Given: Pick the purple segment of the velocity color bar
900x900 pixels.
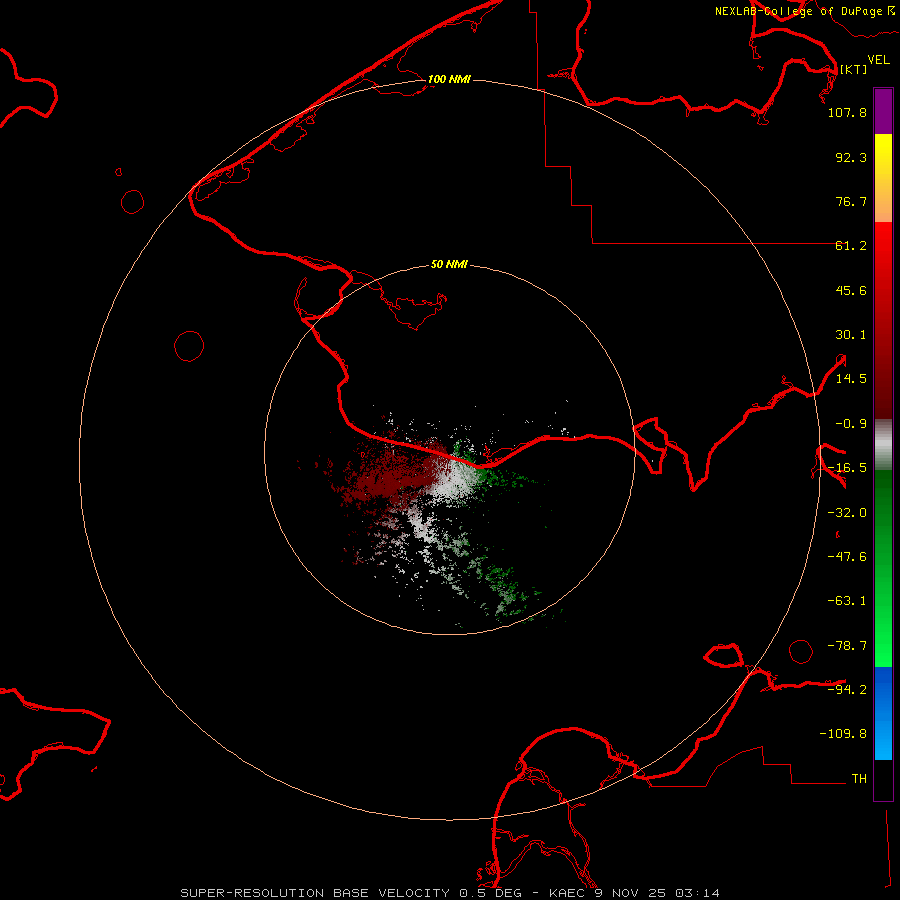Looking at the screenshot, I should [883, 111].
